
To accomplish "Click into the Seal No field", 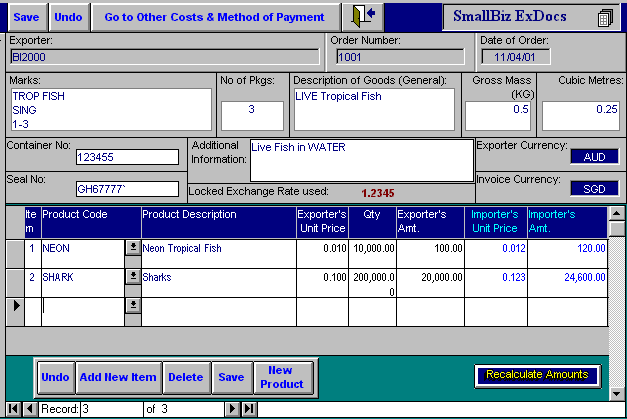I will [127, 187].
